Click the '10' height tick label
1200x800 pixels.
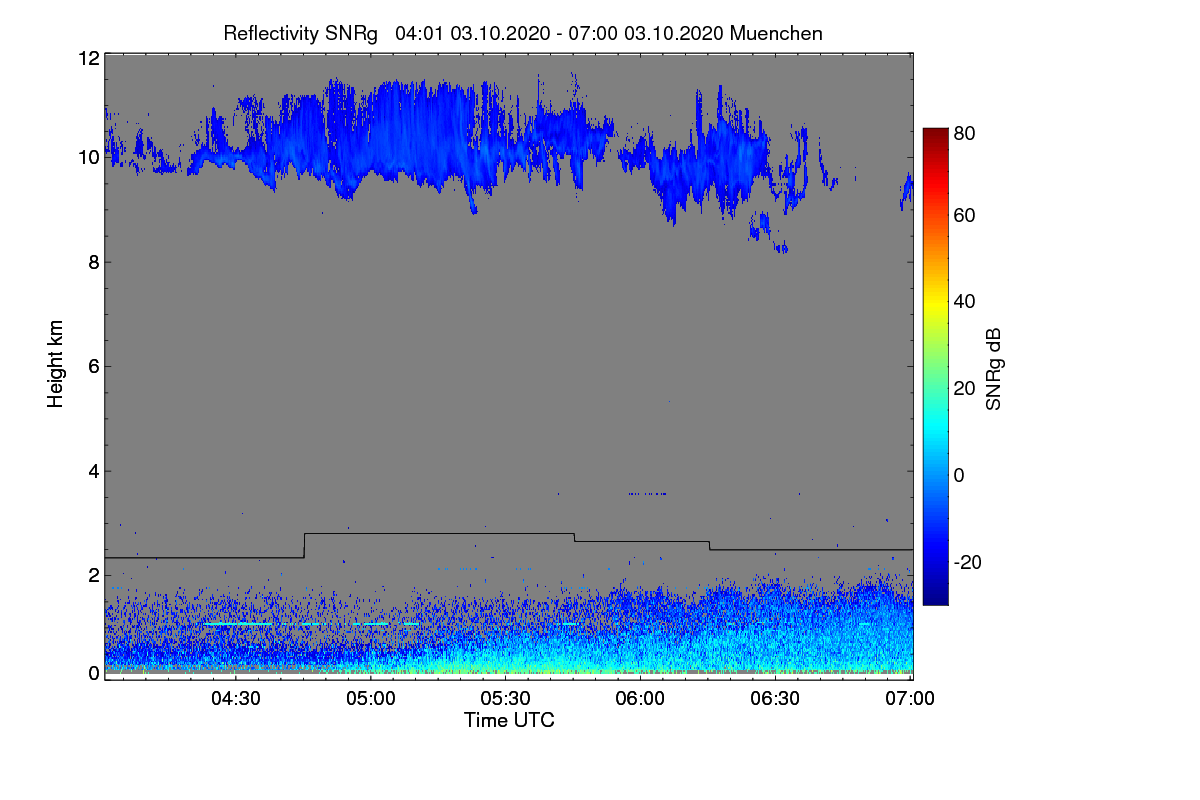(88, 158)
